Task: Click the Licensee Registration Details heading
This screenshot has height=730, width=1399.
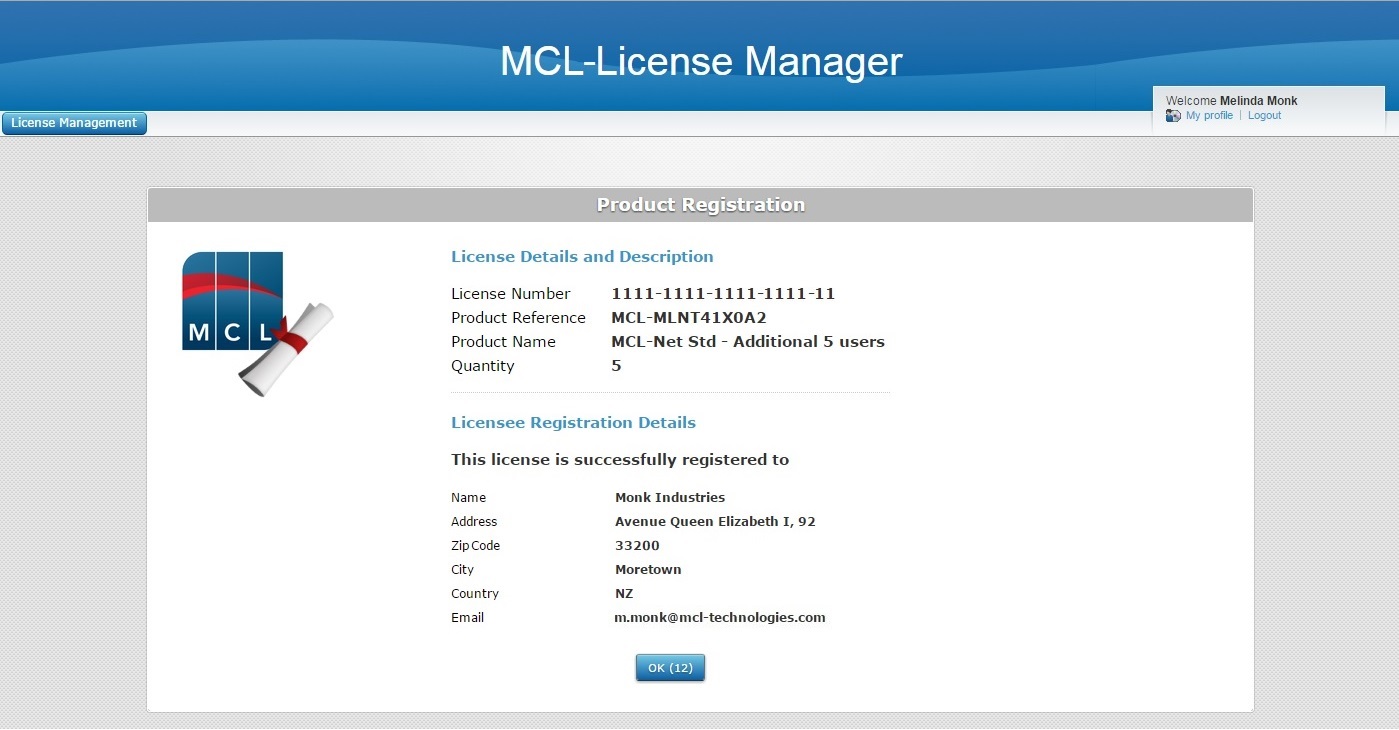Action: 573,423
